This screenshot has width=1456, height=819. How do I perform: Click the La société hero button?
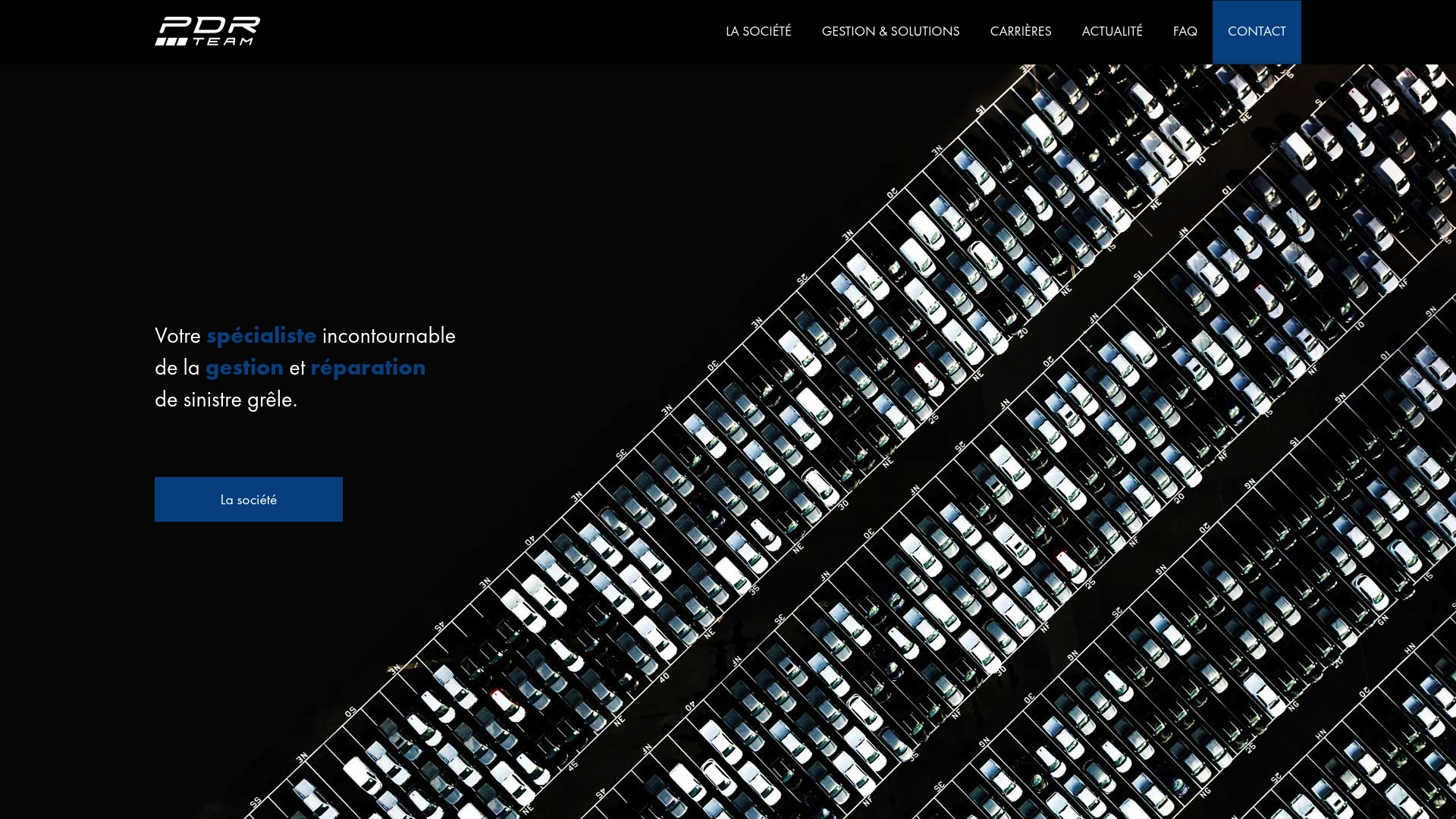coord(249,499)
